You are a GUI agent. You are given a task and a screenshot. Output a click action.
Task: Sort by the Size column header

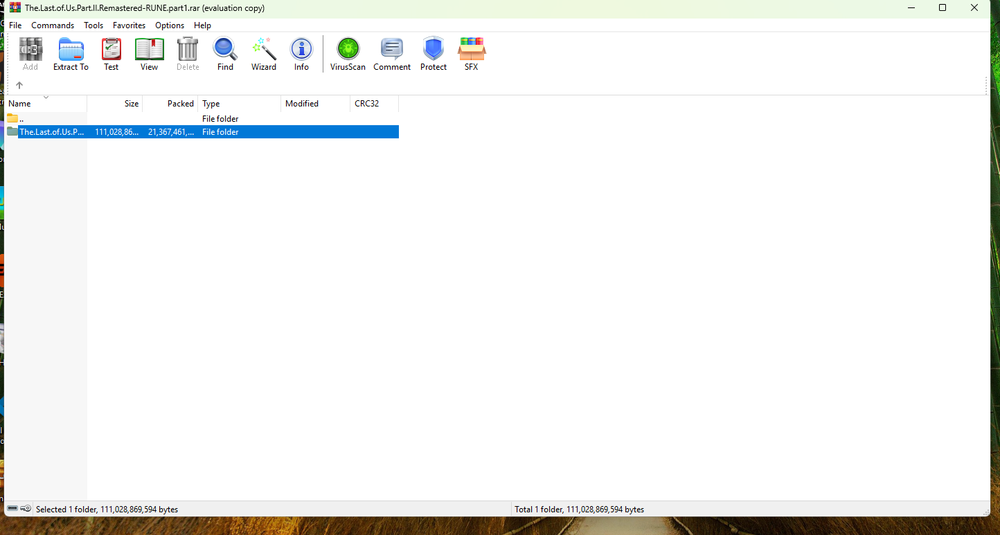[115, 103]
